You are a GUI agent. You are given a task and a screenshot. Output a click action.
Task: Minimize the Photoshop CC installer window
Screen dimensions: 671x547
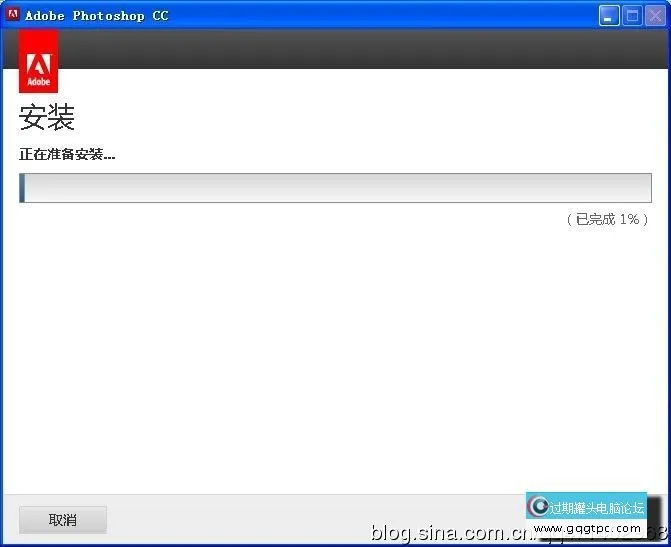(x=609, y=16)
